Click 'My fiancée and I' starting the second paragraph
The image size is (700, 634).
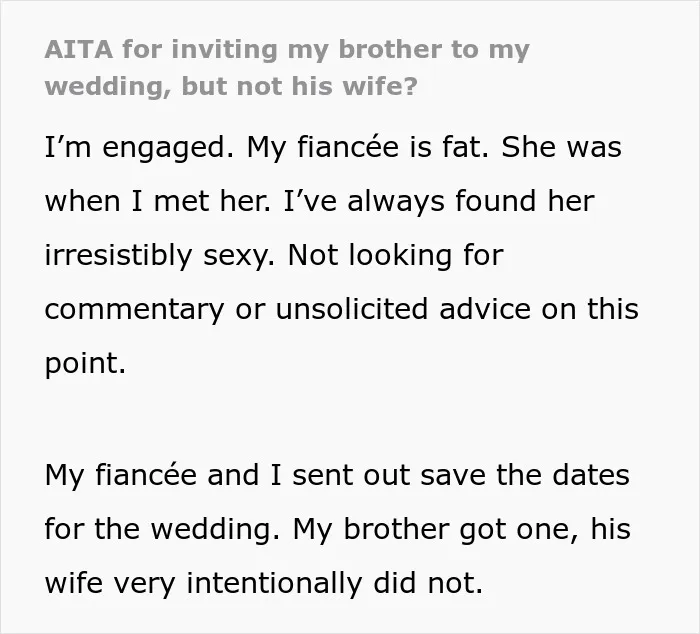(163, 475)
